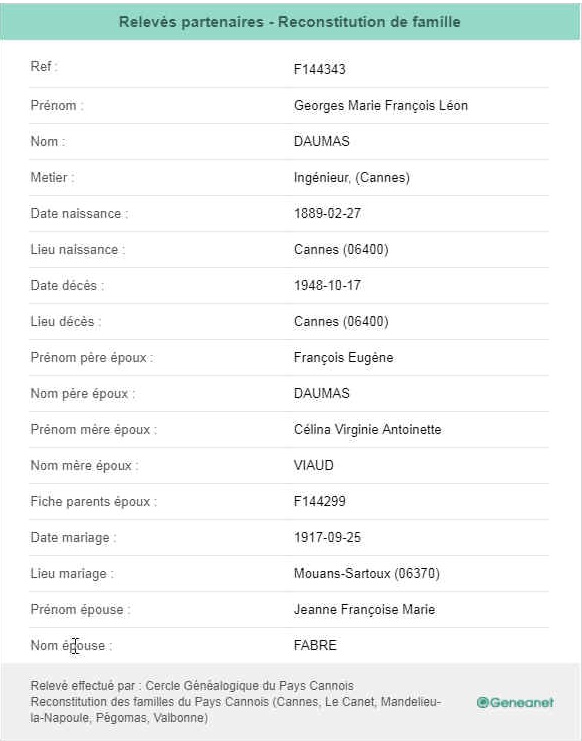Click the parents record F144299
582x741 pixels.
[x=319, y=501]
